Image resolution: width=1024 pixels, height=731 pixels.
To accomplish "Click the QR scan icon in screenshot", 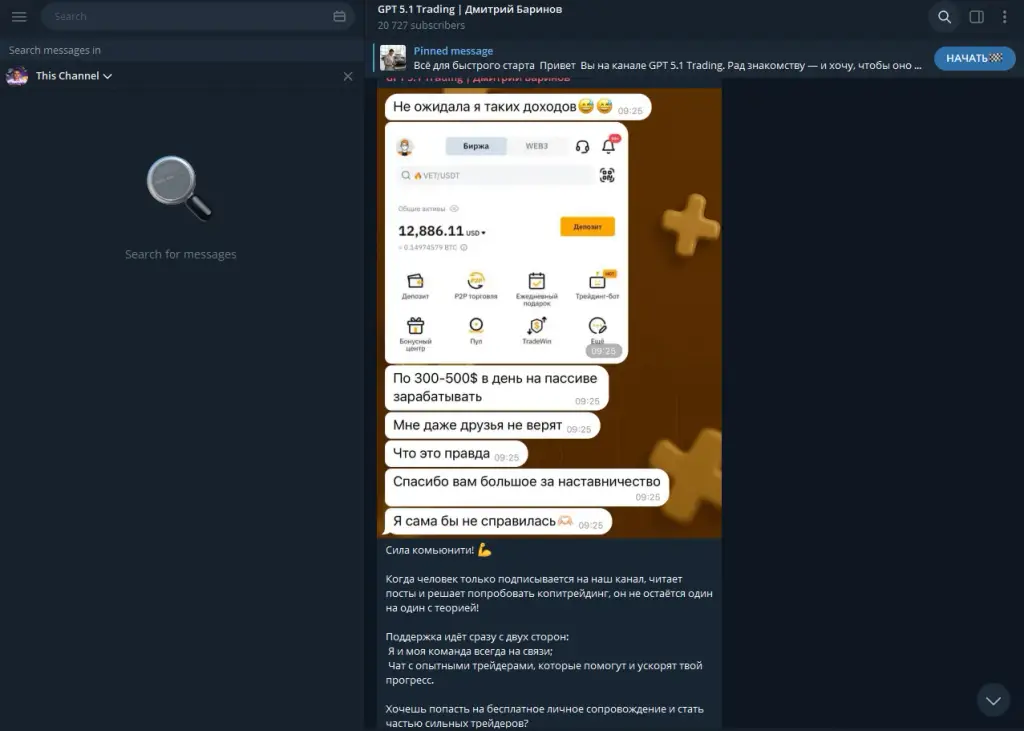I will [607, 175].
